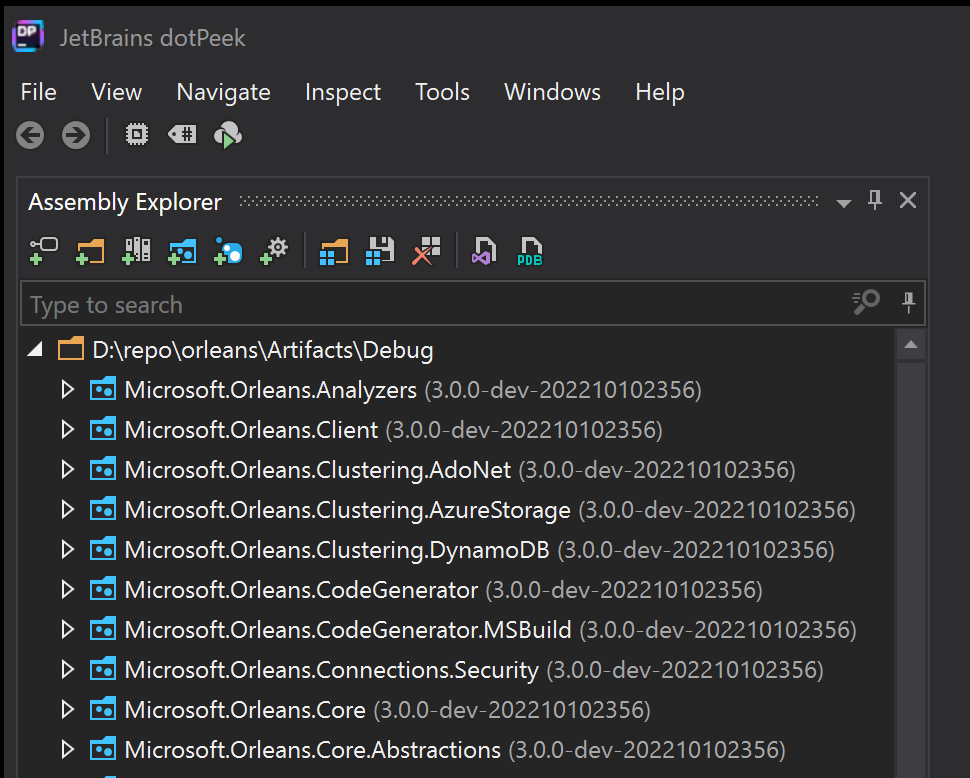Expand Microsoft.Orleans.Clustering.AdoNet node
Screen dimensions: 970x778
(x=68, y=470)
